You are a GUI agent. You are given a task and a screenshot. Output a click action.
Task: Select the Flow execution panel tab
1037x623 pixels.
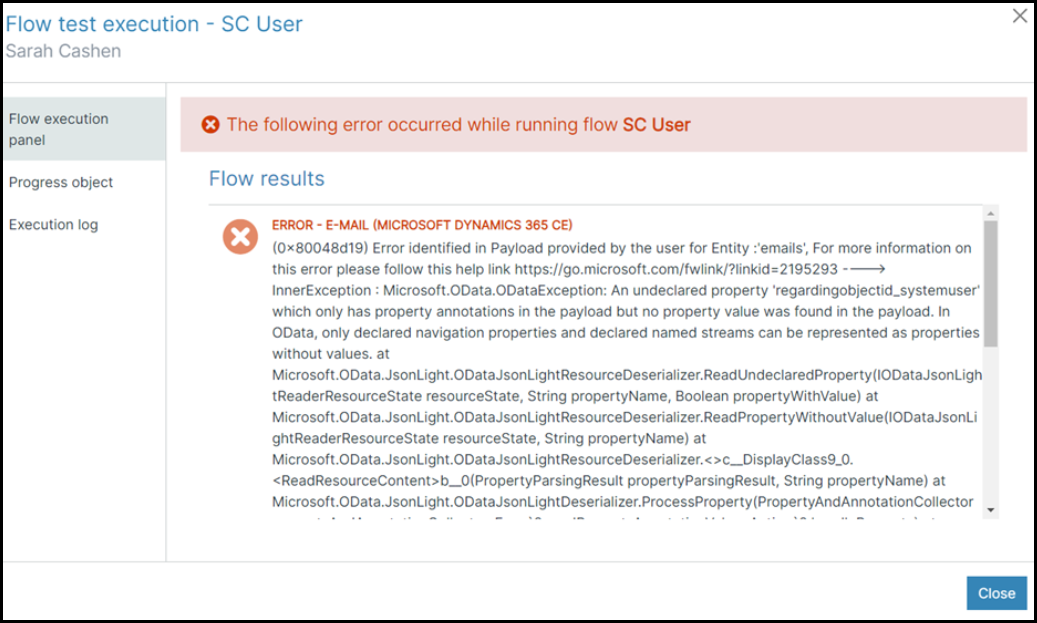click(x=84, y=129)
